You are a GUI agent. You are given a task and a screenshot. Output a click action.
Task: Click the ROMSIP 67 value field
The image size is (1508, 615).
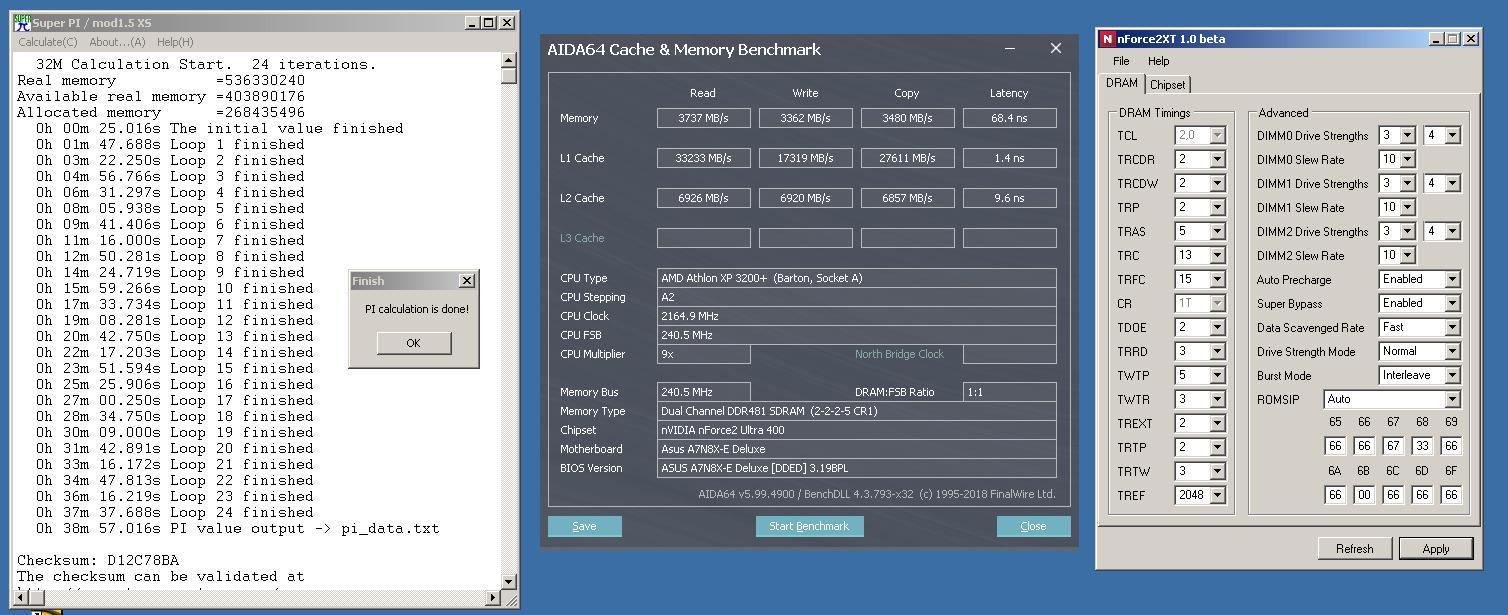click(1393, 446)
